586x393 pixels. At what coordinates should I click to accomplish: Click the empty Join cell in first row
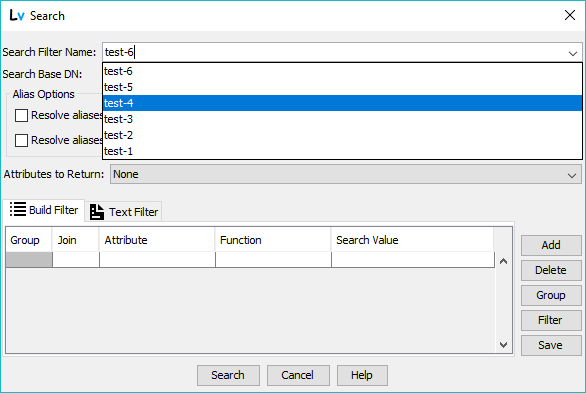click(x=76, y=260)
